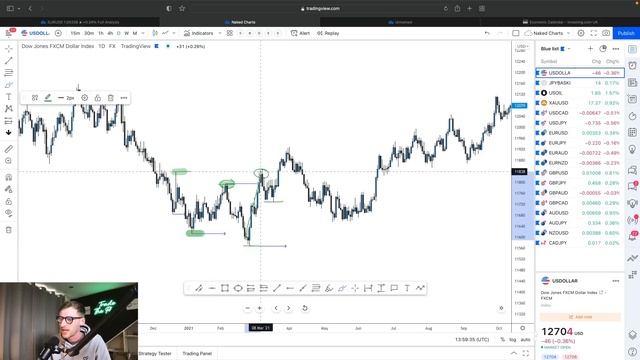The image size is (640, 360).
Task: Open the select layout square icon
Action: coord(516,33)
